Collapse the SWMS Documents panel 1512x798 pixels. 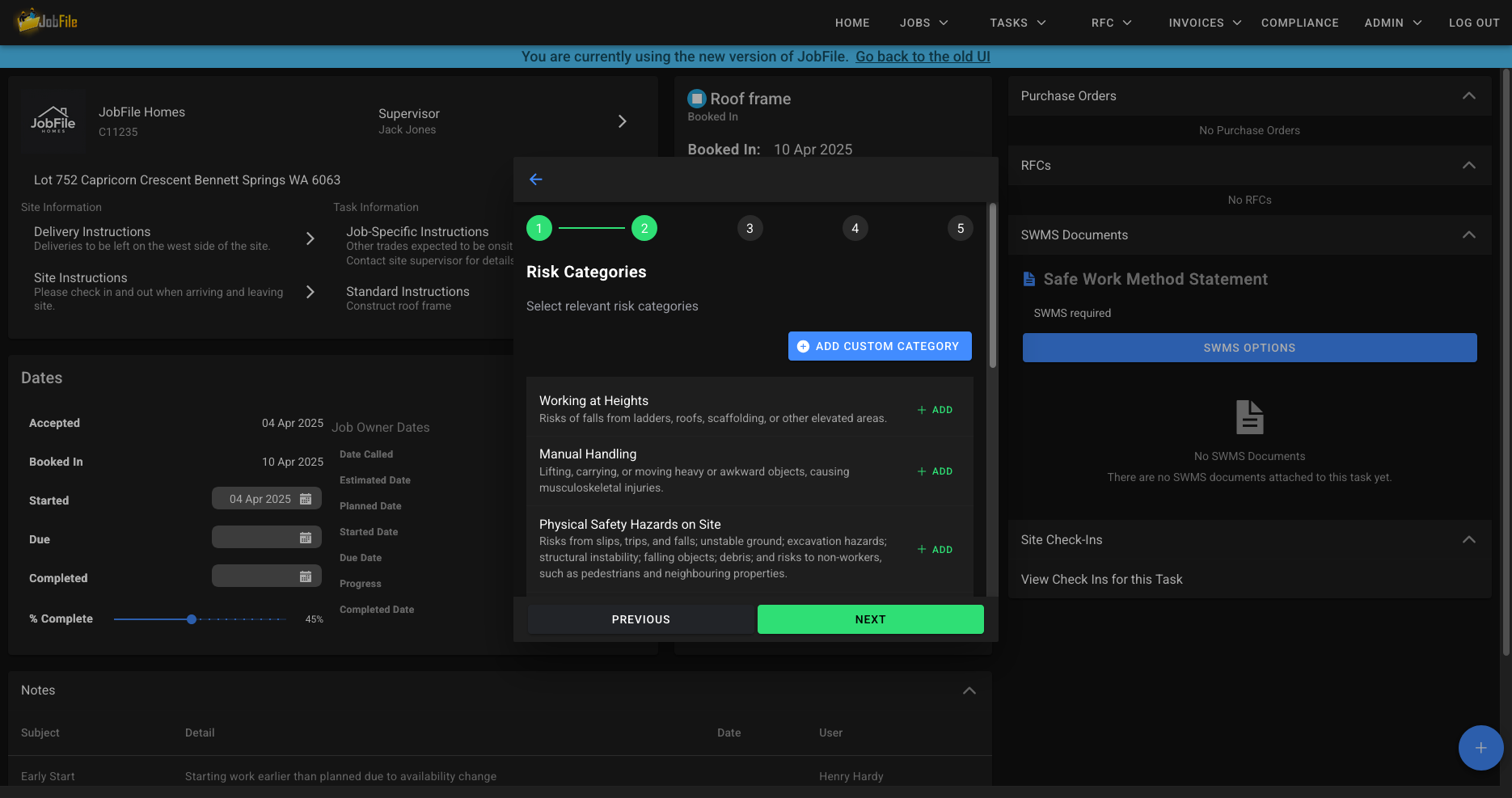pyautogui.click(x=1469, y=234)
